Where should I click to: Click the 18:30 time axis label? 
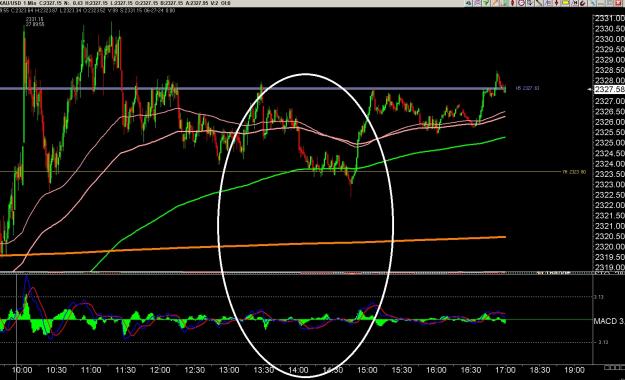tap(540, 370)
